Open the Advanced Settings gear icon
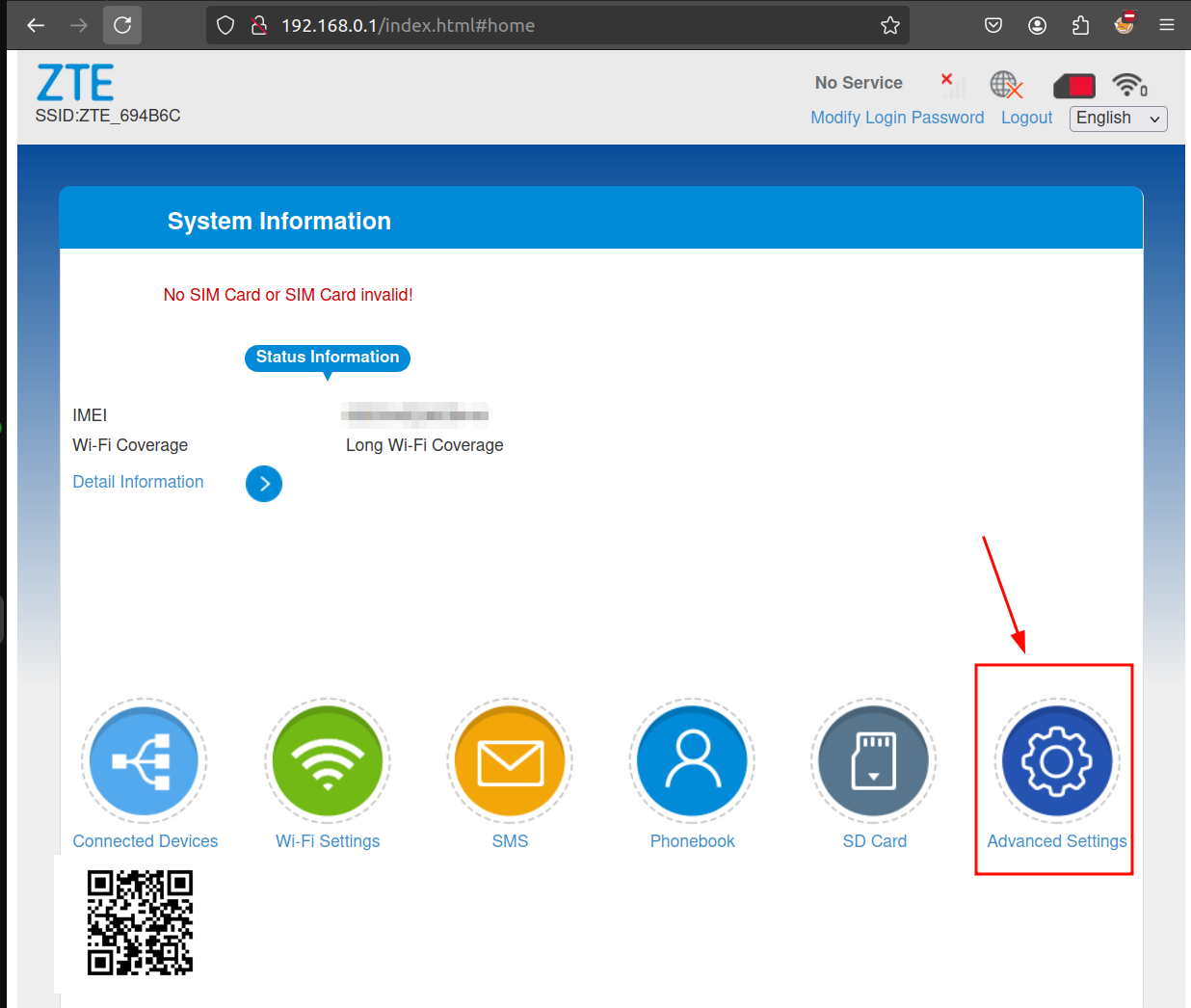This screenshot has height=1008, width=1191. click(1057, 760)
